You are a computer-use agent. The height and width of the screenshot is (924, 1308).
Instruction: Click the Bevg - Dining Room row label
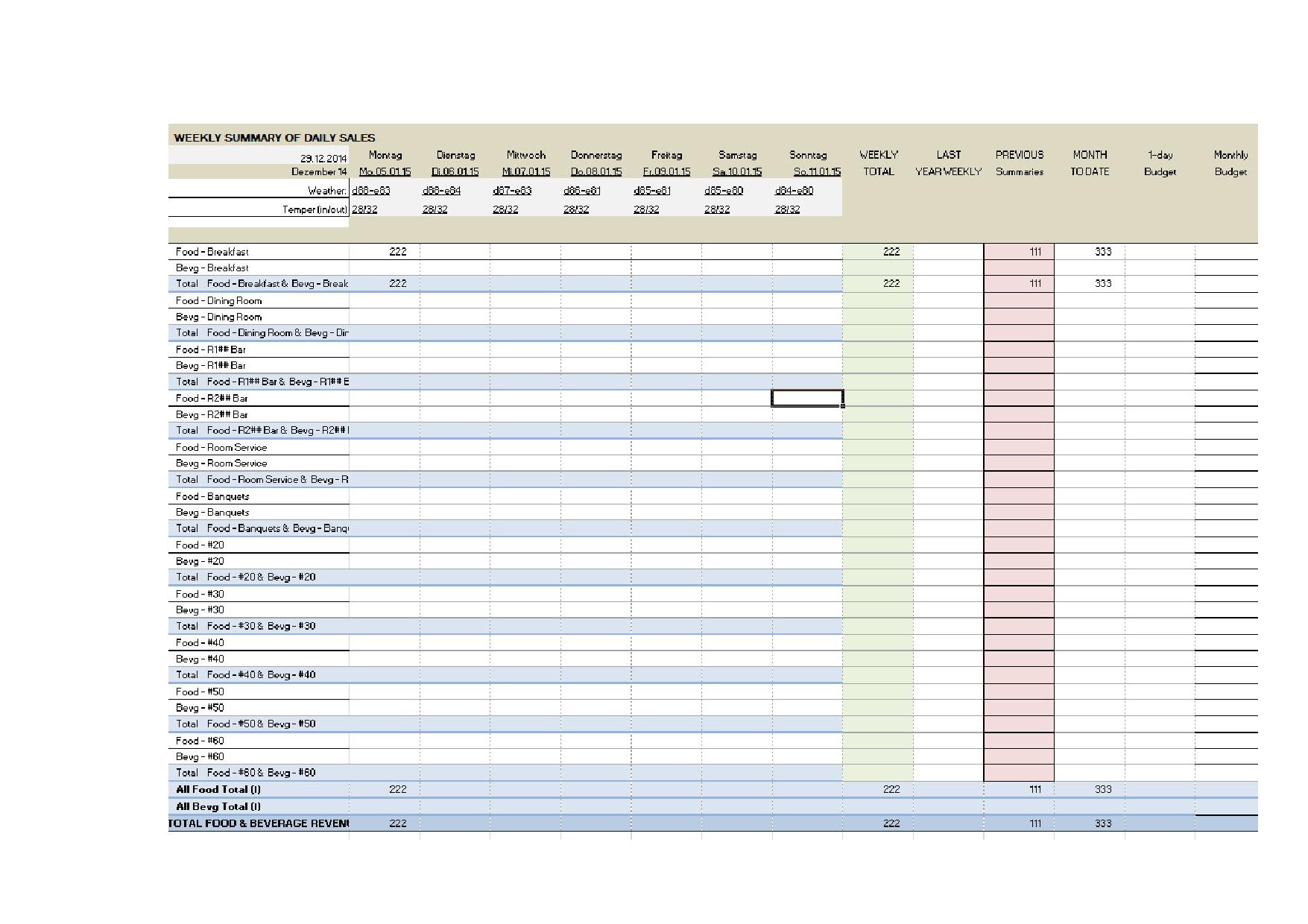tap(218, 317)
